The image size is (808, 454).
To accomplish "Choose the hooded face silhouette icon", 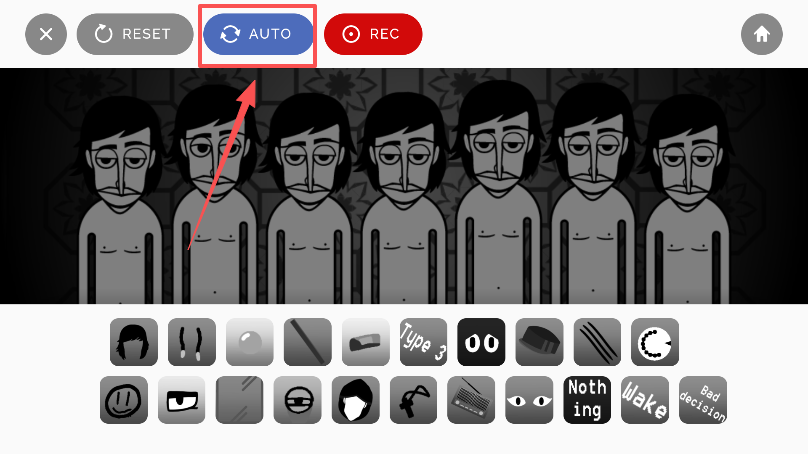I will [x=356, y=400].
